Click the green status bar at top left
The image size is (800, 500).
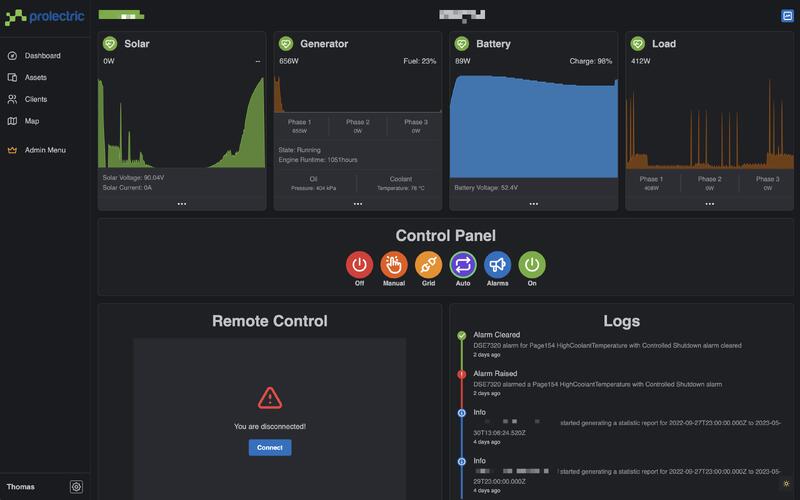point(121,15)
